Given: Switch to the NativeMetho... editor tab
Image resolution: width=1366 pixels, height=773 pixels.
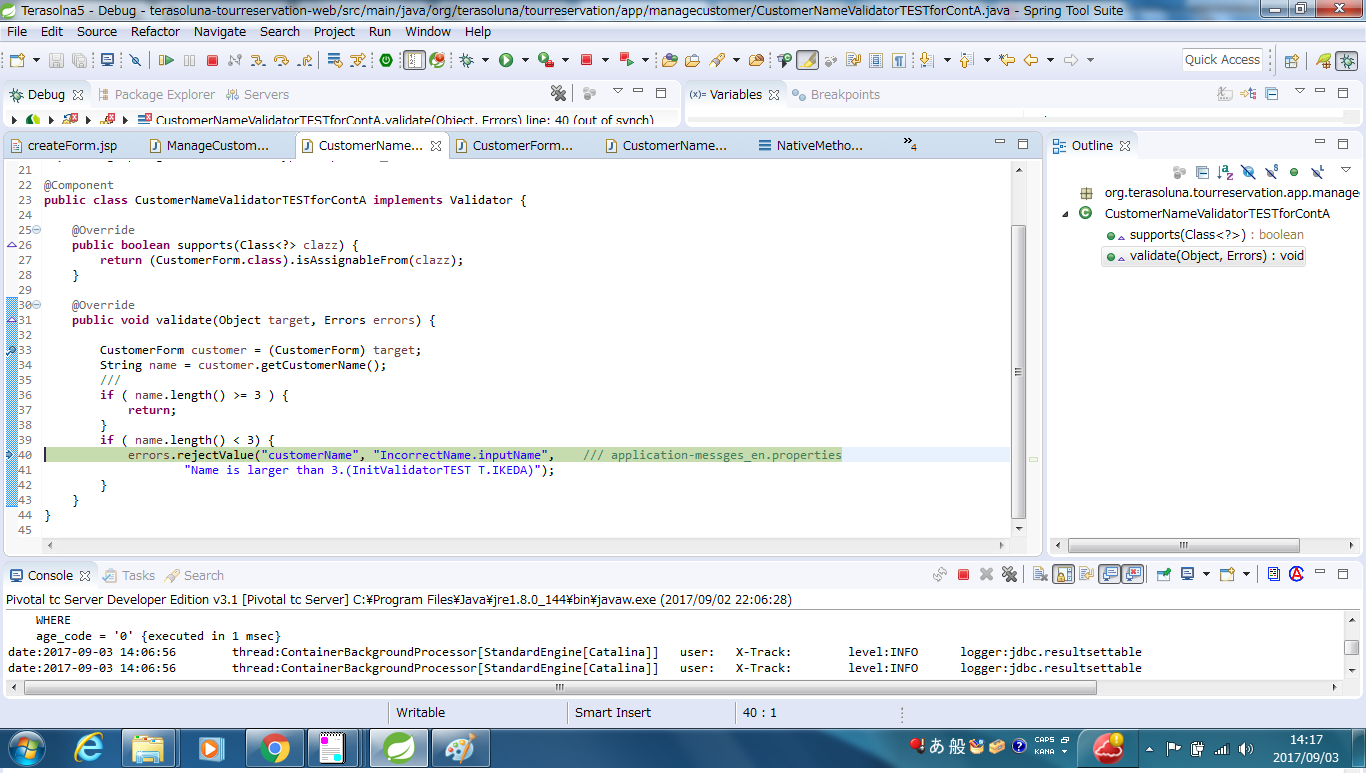Looking at the screenshot, I should 810,145.
